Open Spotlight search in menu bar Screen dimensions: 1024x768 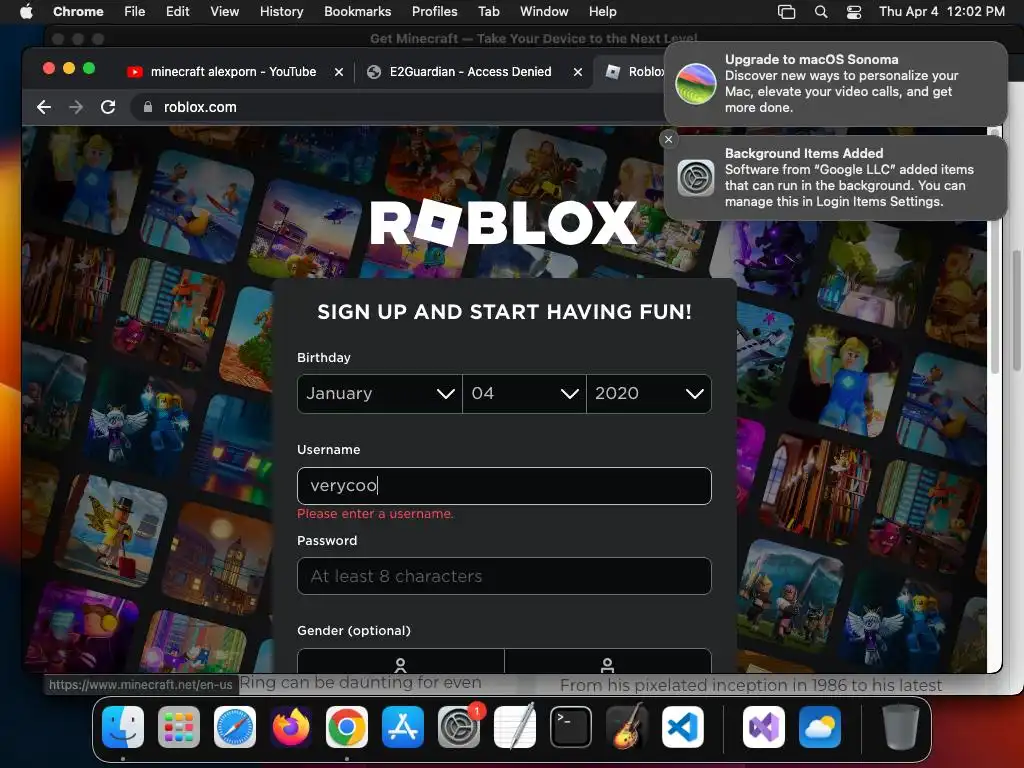tap(821, 11)
